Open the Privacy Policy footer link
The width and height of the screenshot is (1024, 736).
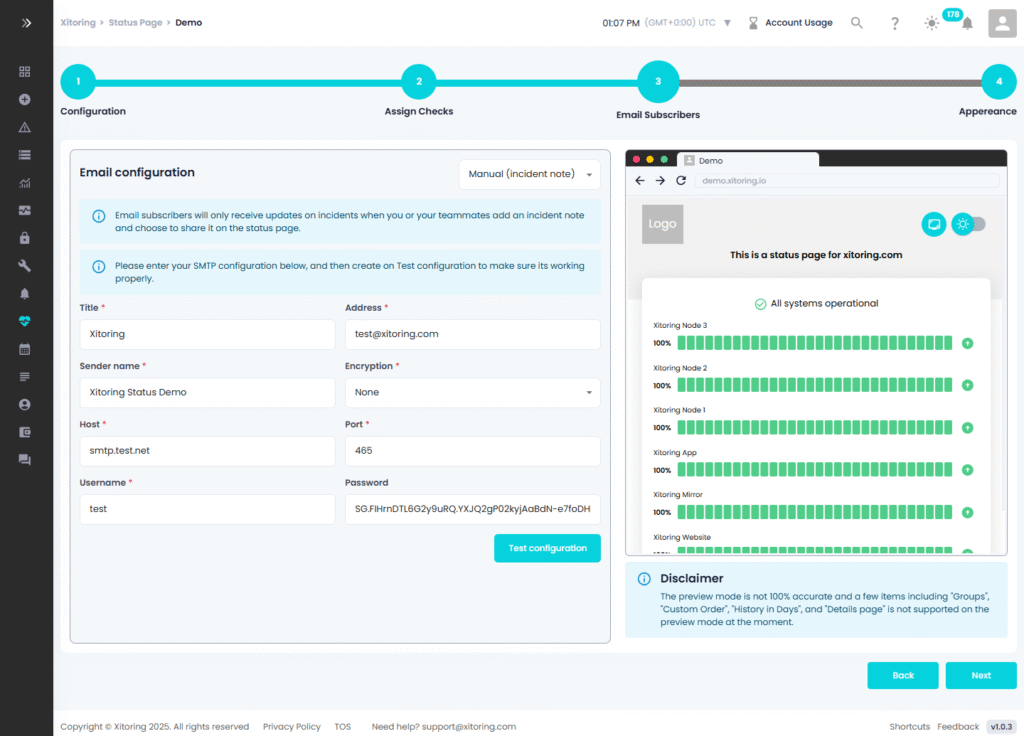(292, 727)
